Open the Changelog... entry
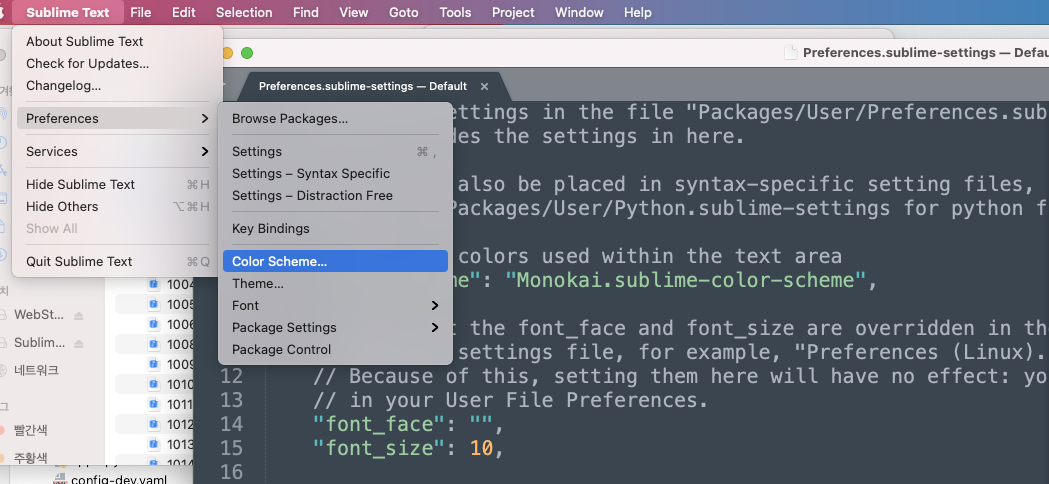 pos(117,86)
